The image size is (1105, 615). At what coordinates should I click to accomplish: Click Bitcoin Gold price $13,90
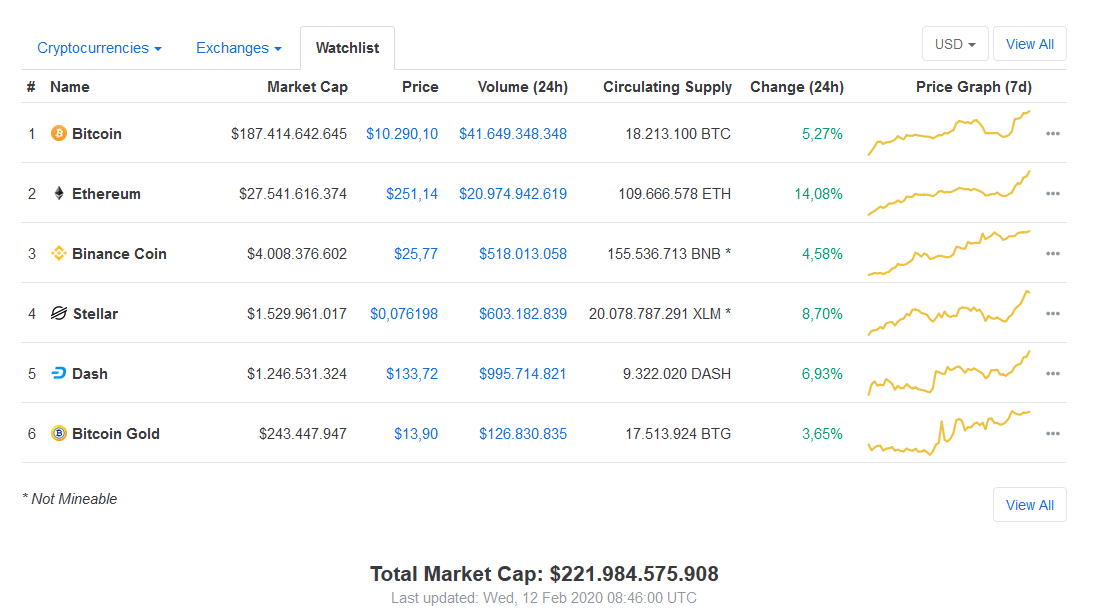[x=416, y=434]
